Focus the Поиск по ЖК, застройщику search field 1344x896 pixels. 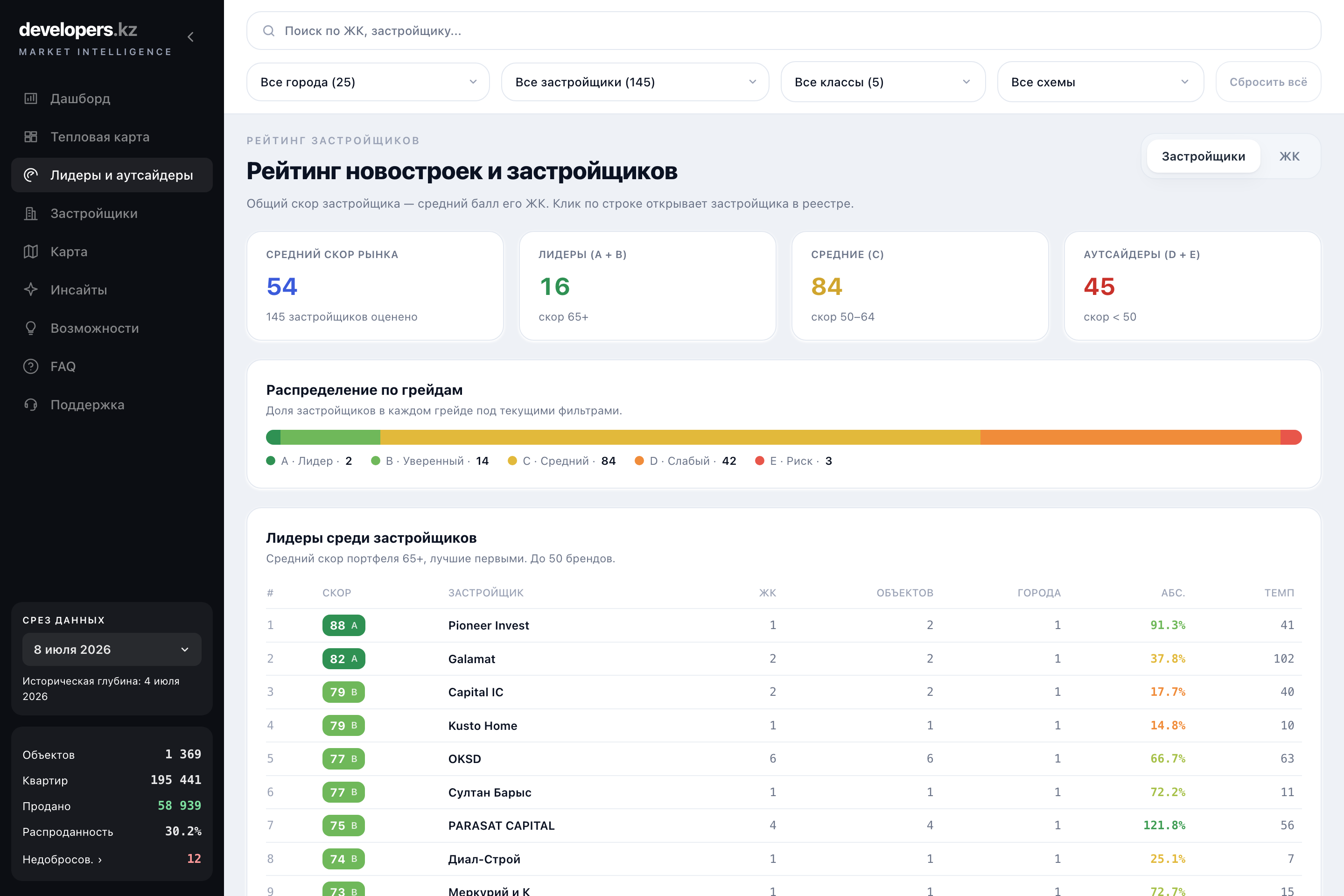(x=784, y=31)
